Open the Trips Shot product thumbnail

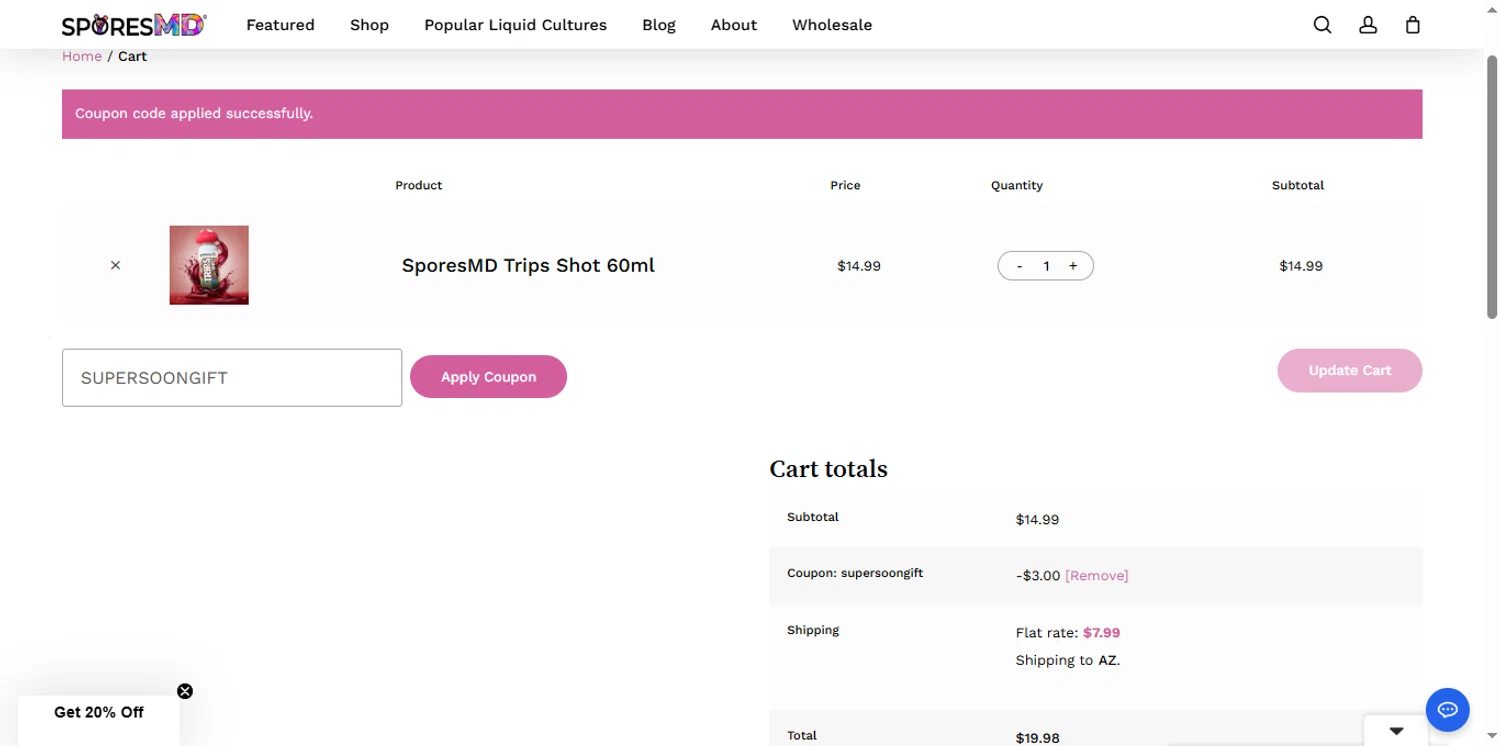pos(209,265)
